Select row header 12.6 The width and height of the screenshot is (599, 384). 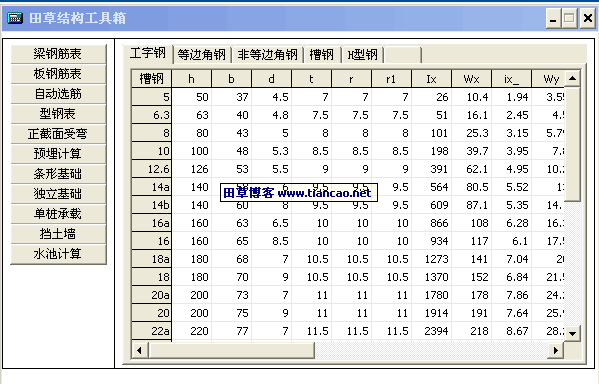tap(152, 169)
